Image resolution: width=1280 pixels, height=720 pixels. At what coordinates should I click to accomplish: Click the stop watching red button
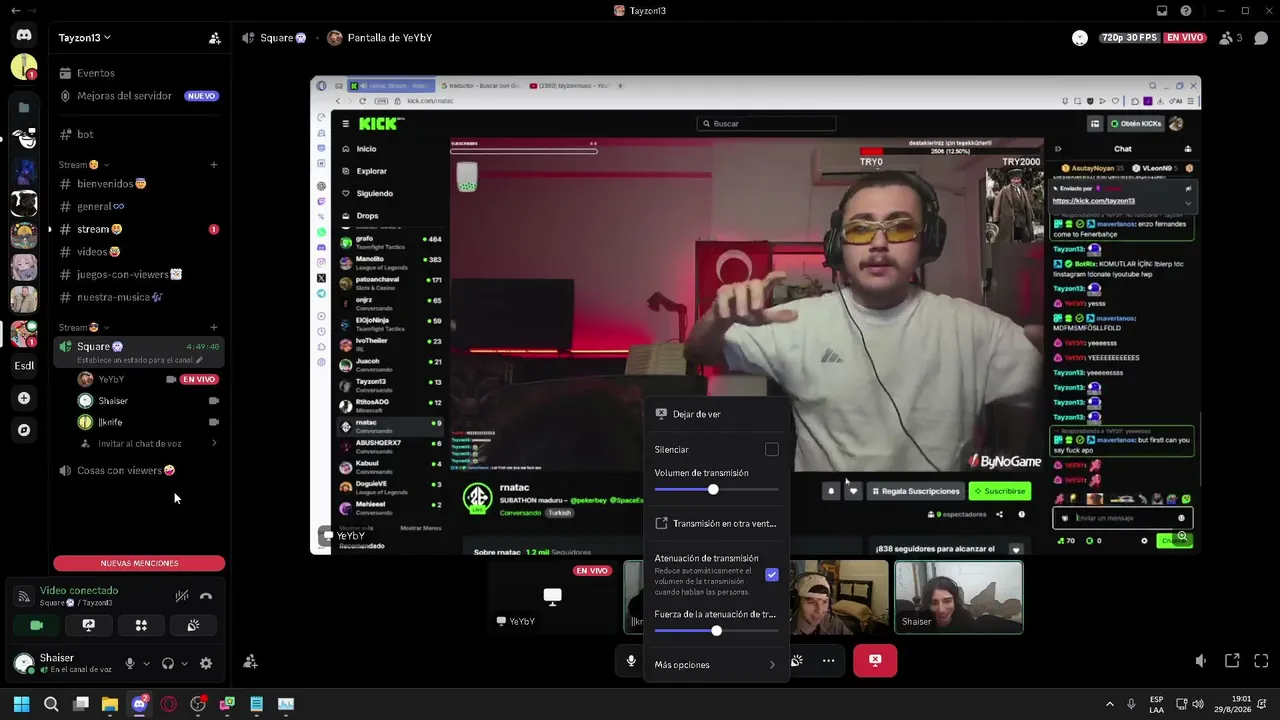pyautogui.click(x=875, y=660)
